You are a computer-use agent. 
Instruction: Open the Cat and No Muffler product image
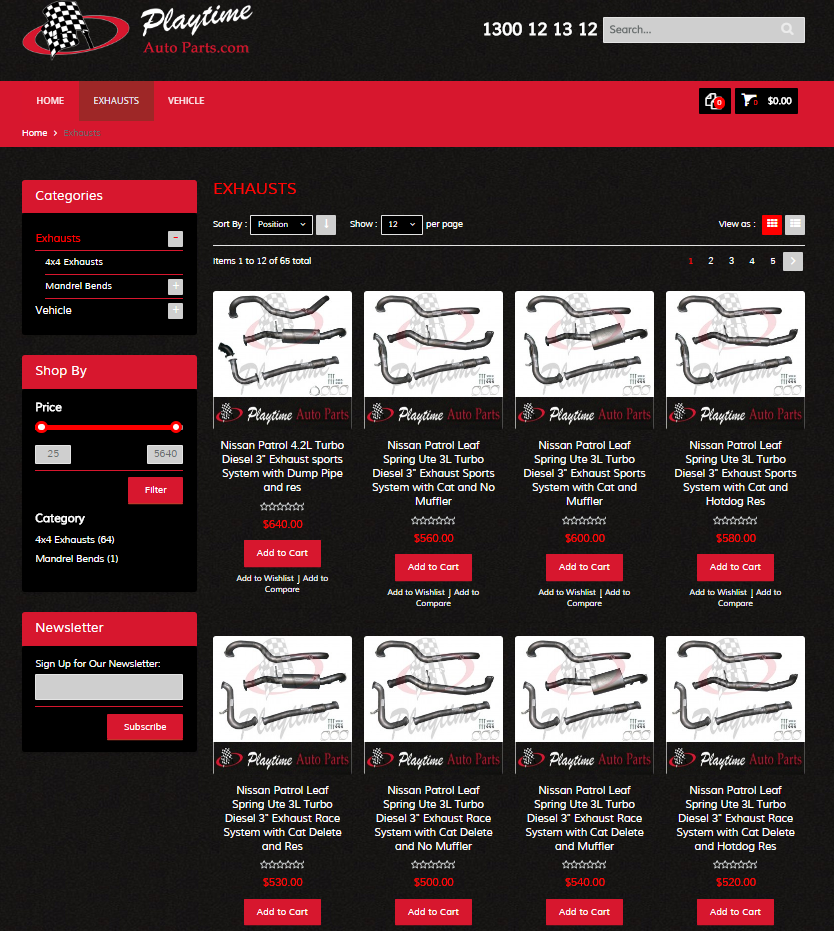click(433, 360)
